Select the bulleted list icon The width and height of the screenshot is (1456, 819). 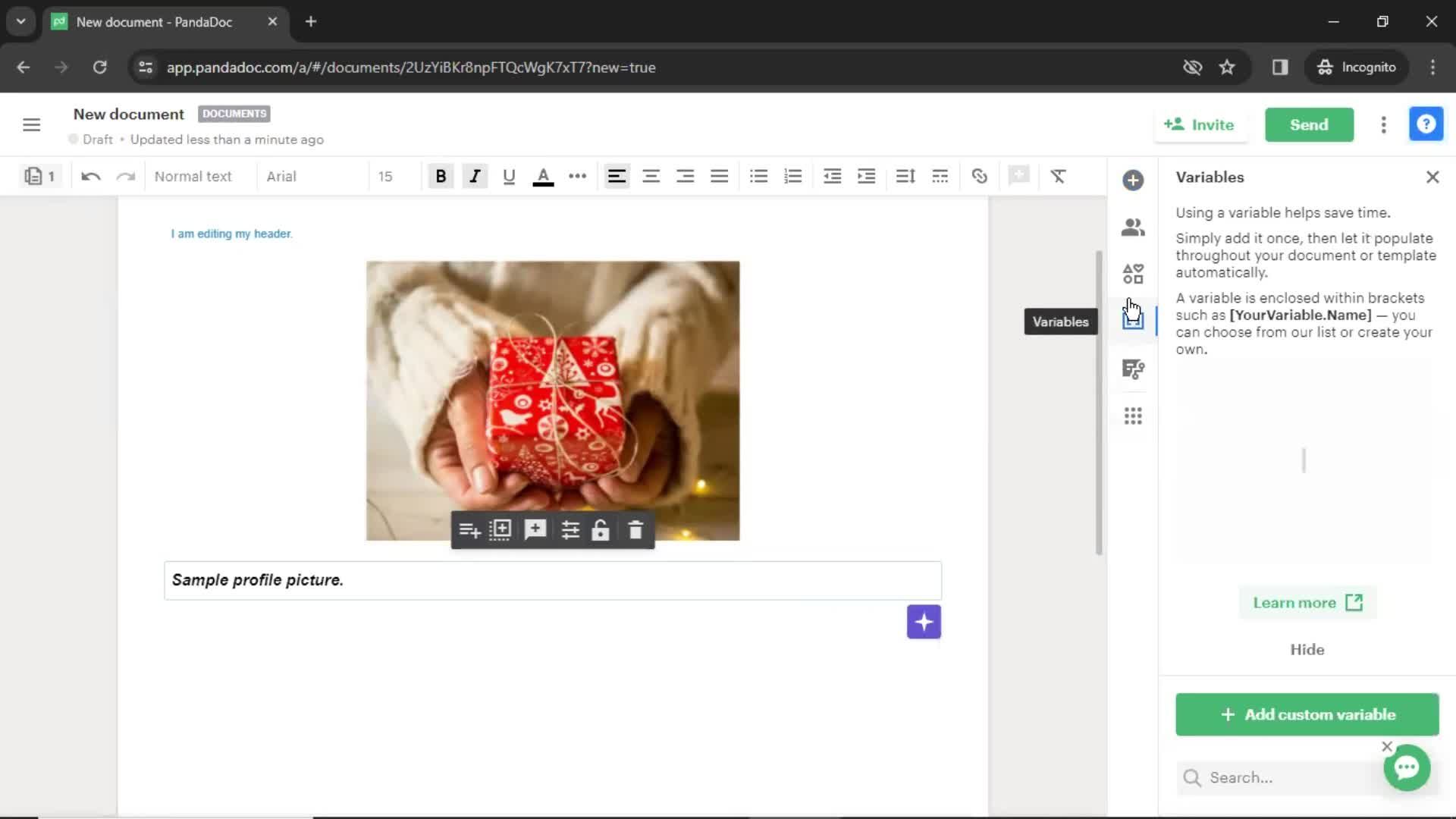[x=759, y=176]
